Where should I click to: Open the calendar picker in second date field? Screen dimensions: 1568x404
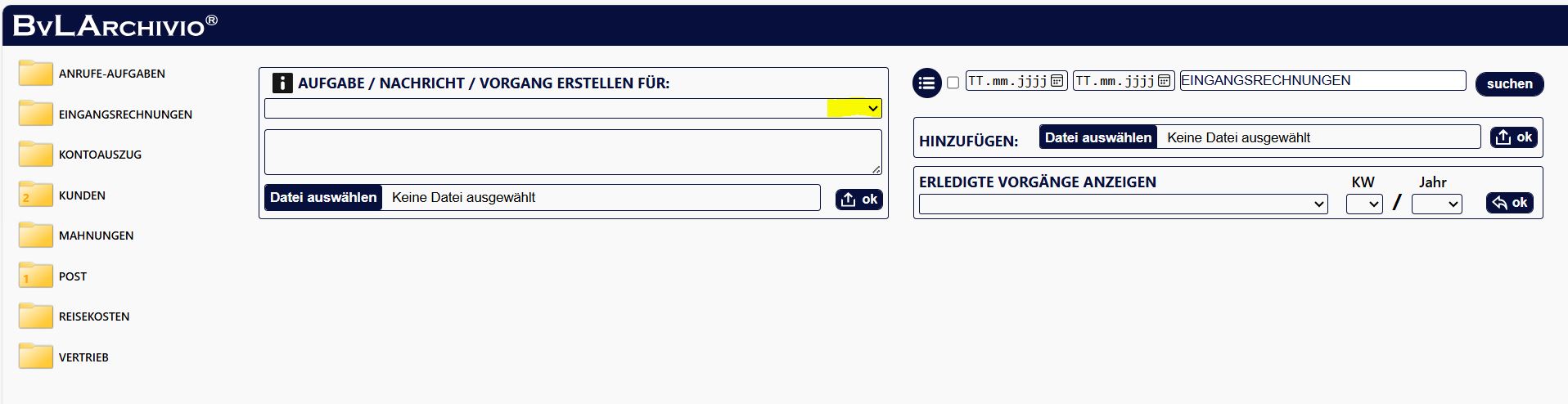click(x=1164, y=81)
